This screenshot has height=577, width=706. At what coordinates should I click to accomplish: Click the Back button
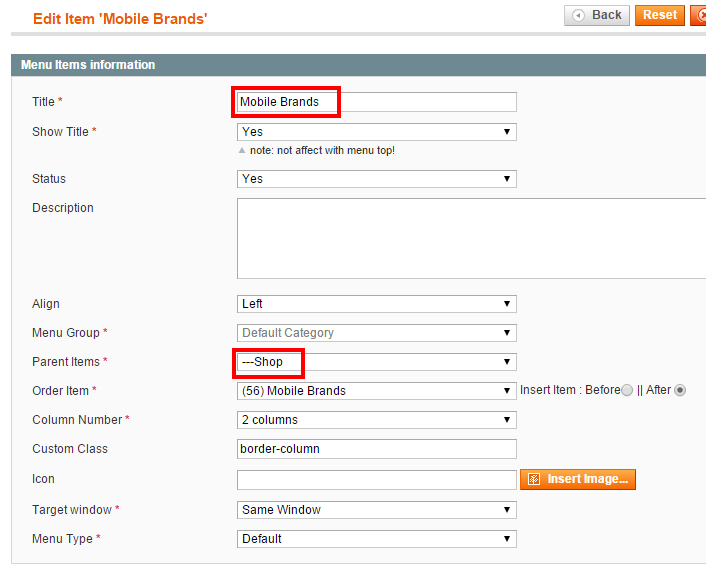[x=597, y=15]
